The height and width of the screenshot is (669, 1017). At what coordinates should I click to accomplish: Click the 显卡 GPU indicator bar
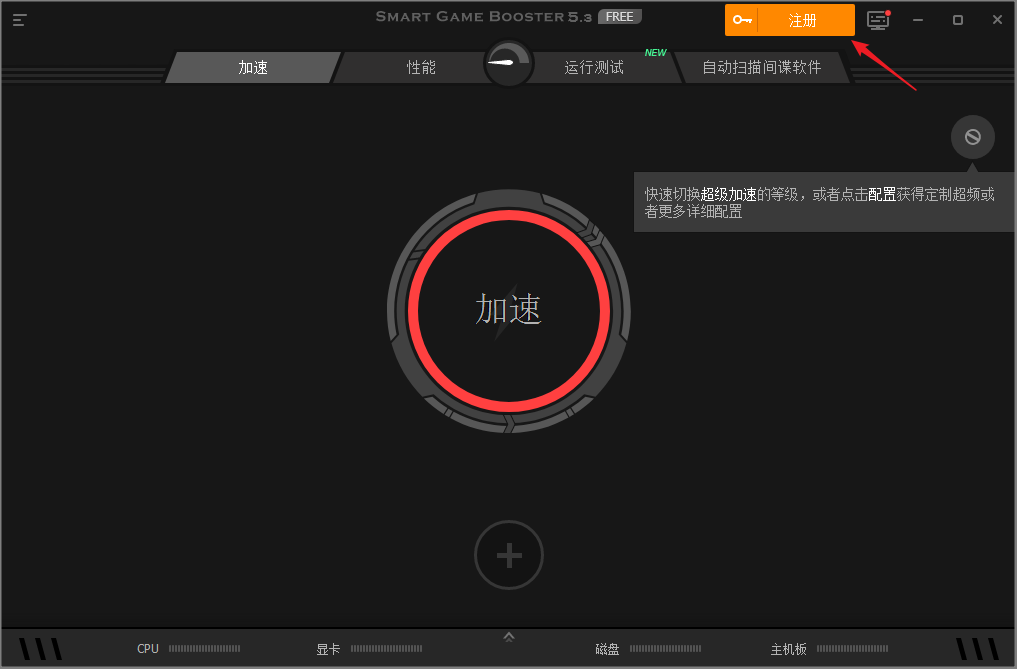tap(387, 648)
